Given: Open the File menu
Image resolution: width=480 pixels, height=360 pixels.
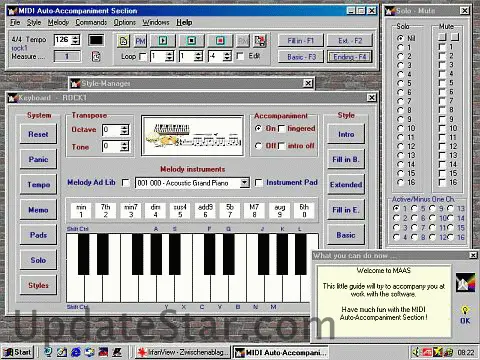Looking at the screenshot, I should click(x=15, y=22).
